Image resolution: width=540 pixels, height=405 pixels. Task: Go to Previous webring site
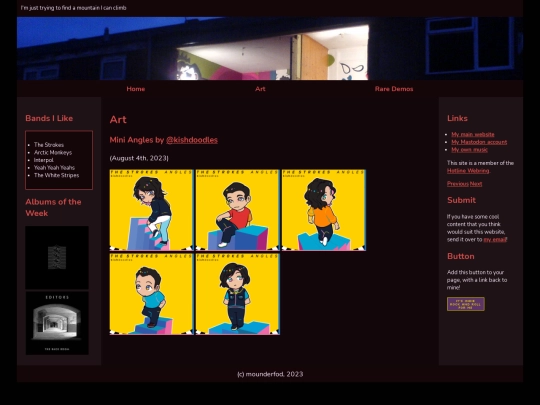click(458, 184)
